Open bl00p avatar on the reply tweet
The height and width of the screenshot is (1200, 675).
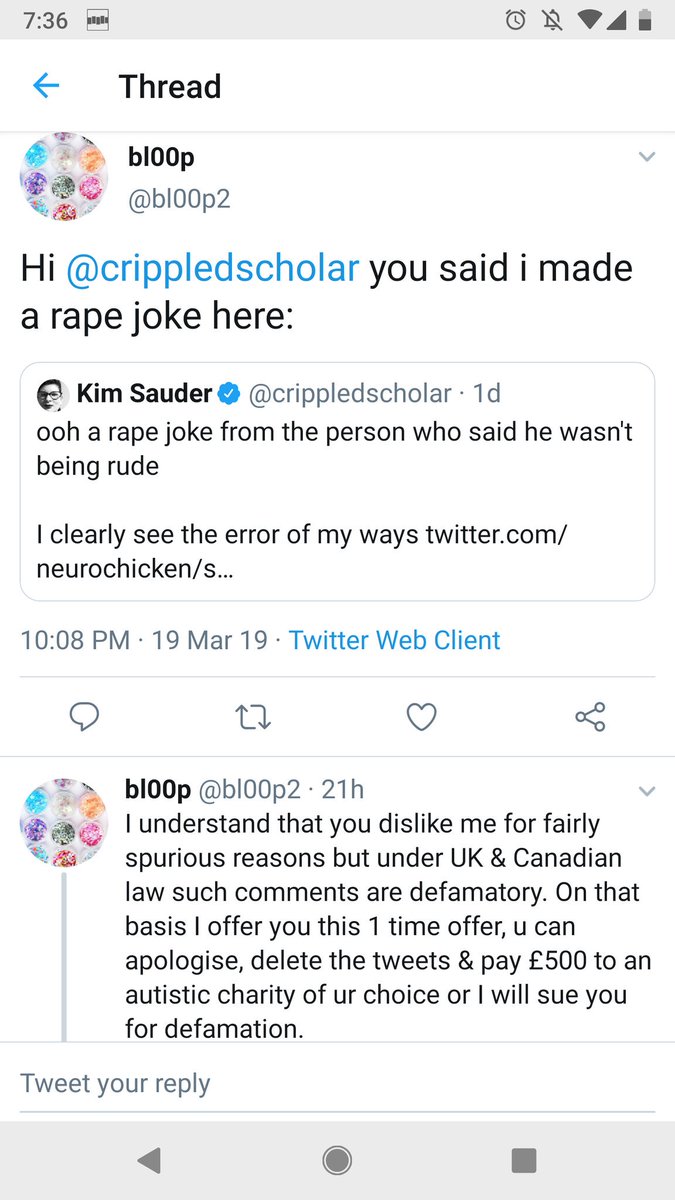click(64, 822)
